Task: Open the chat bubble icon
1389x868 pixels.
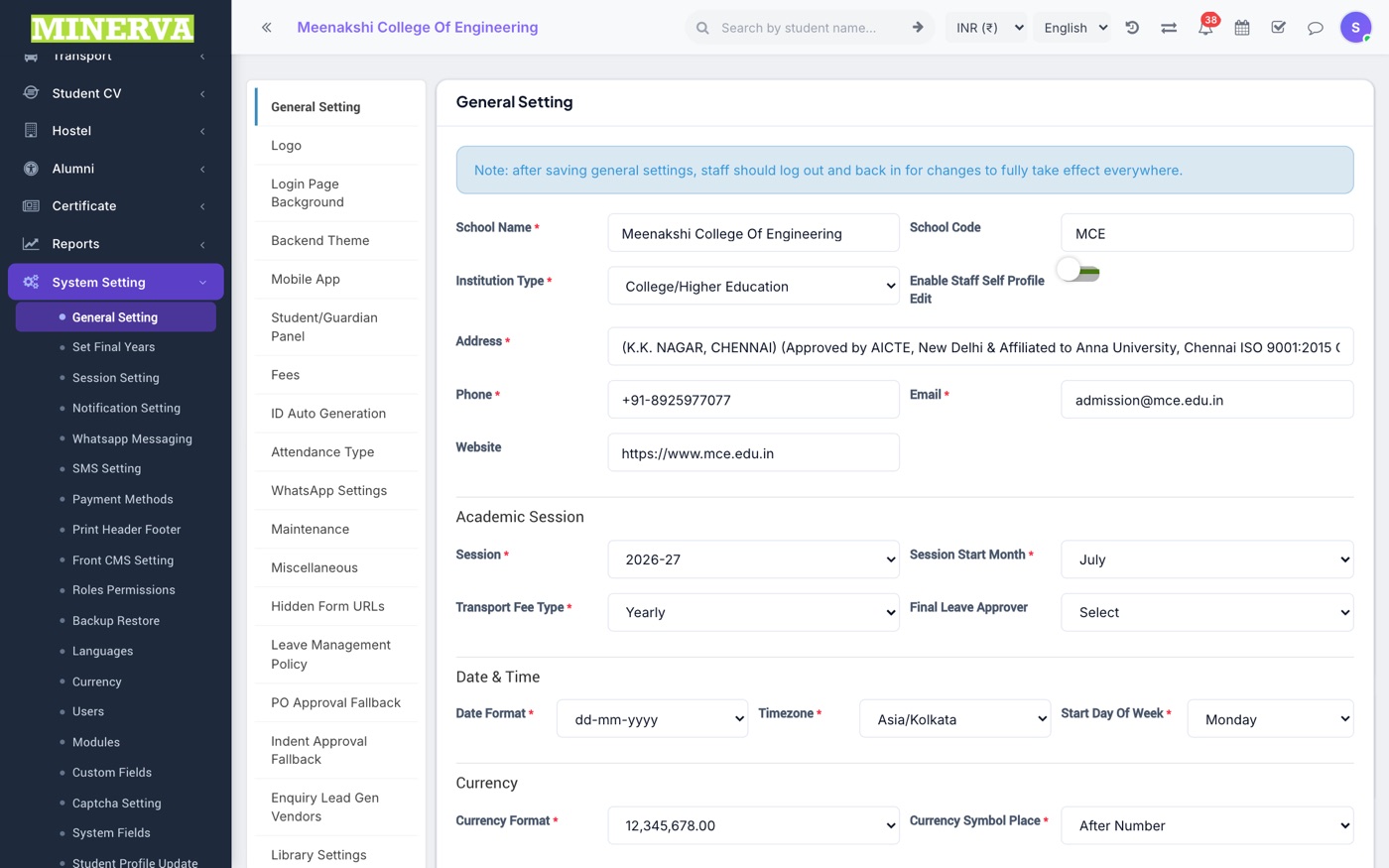Action: [x=1316, y=28]
